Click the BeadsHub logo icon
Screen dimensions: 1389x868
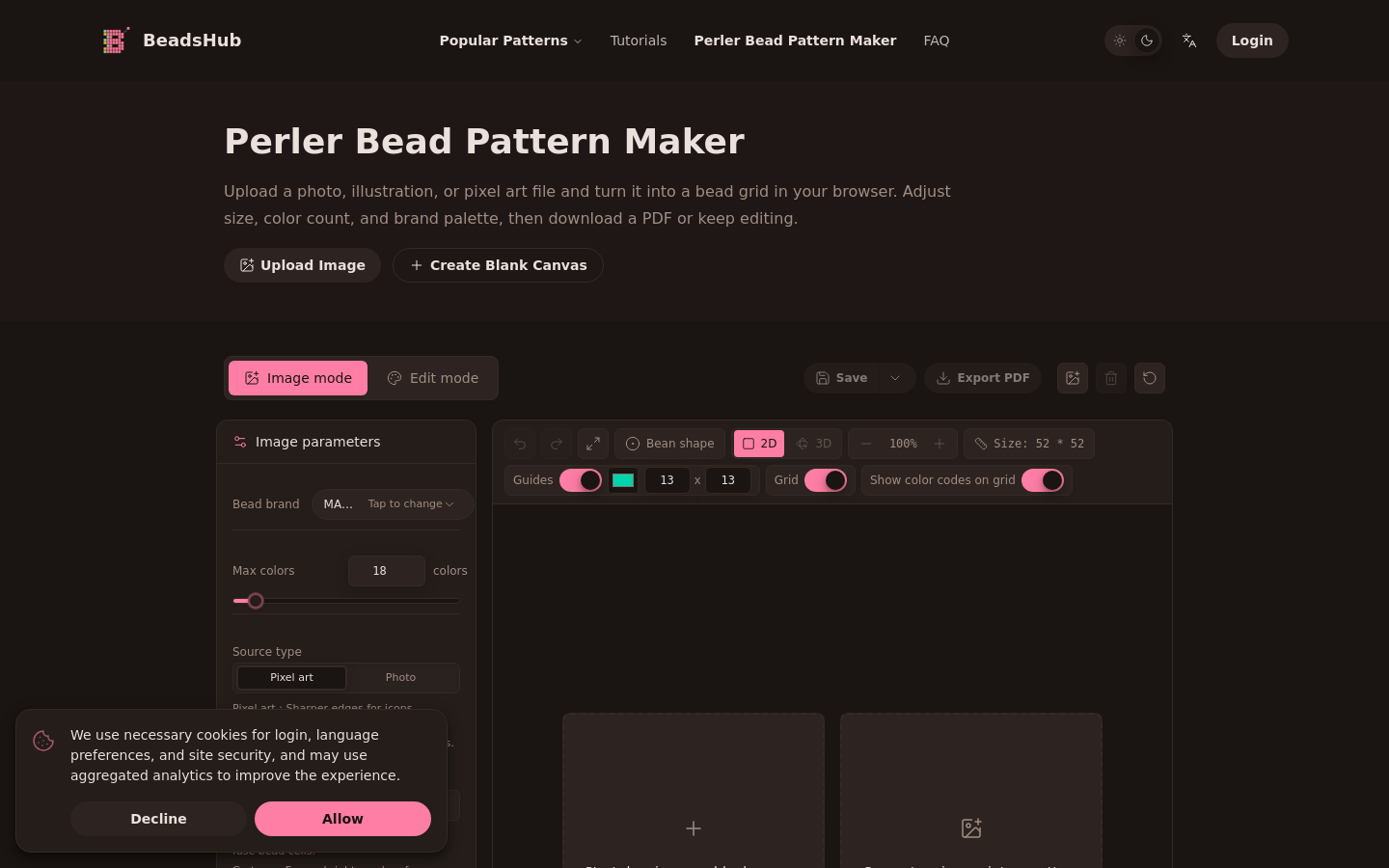coord(116,41)
